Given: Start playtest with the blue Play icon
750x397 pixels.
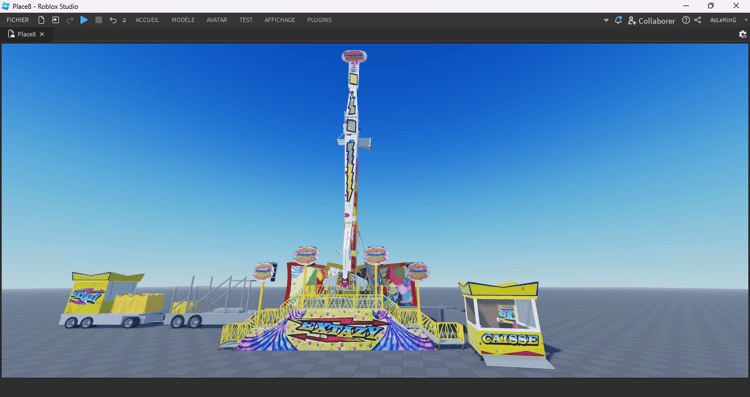Looking at the screenshot, I should 84,20.
